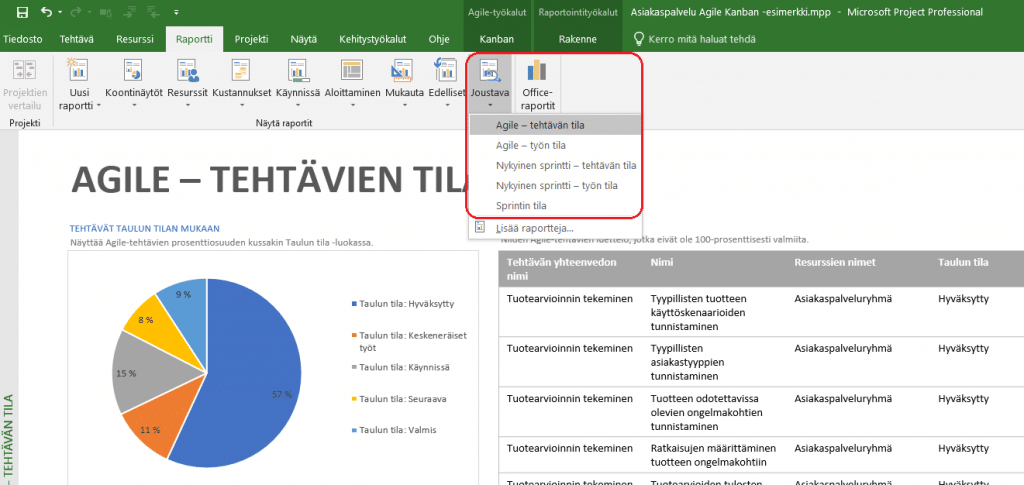
Task: Expand the Aloittaminen dropdown arrow
Action: coord(352,105)
